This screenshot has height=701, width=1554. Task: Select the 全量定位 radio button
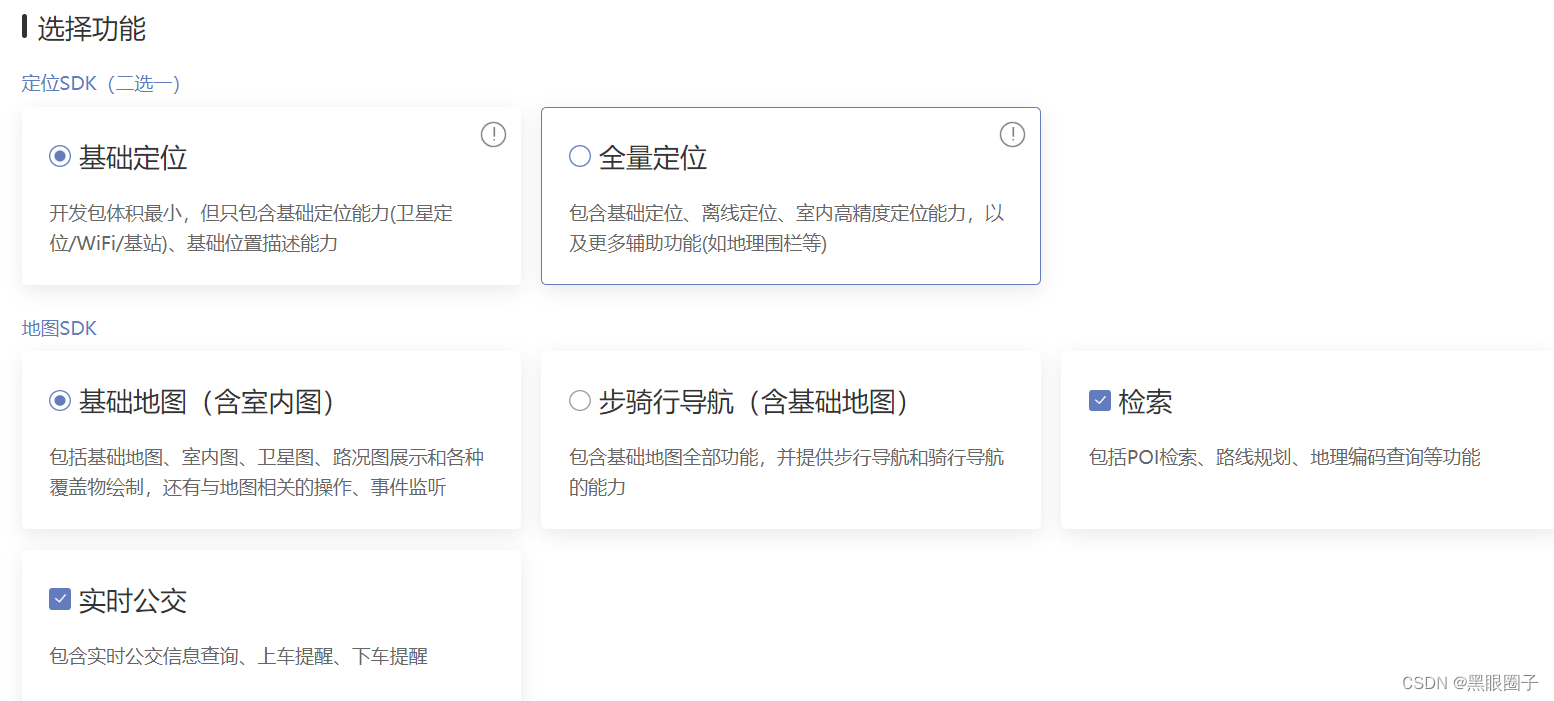(579, 156)
